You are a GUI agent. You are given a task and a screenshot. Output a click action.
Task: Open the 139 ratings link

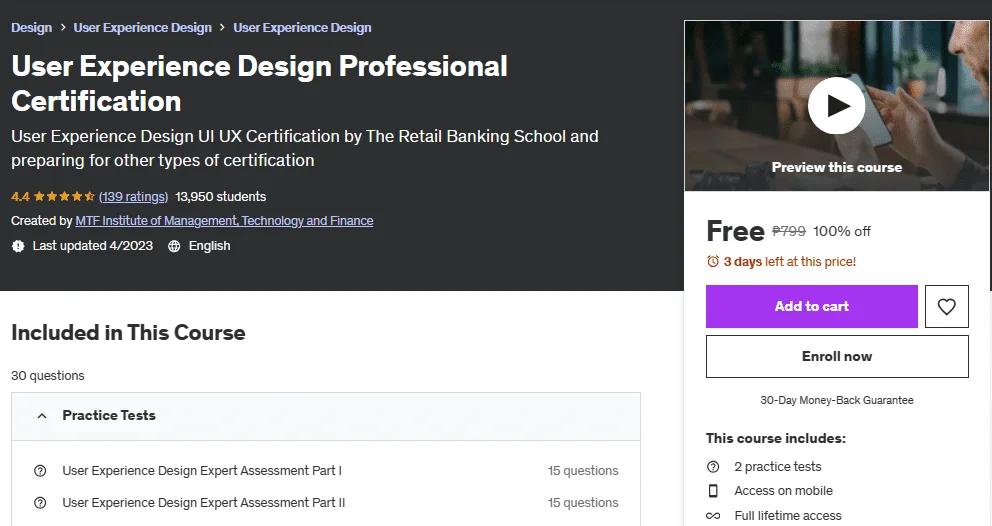point(133,197)
